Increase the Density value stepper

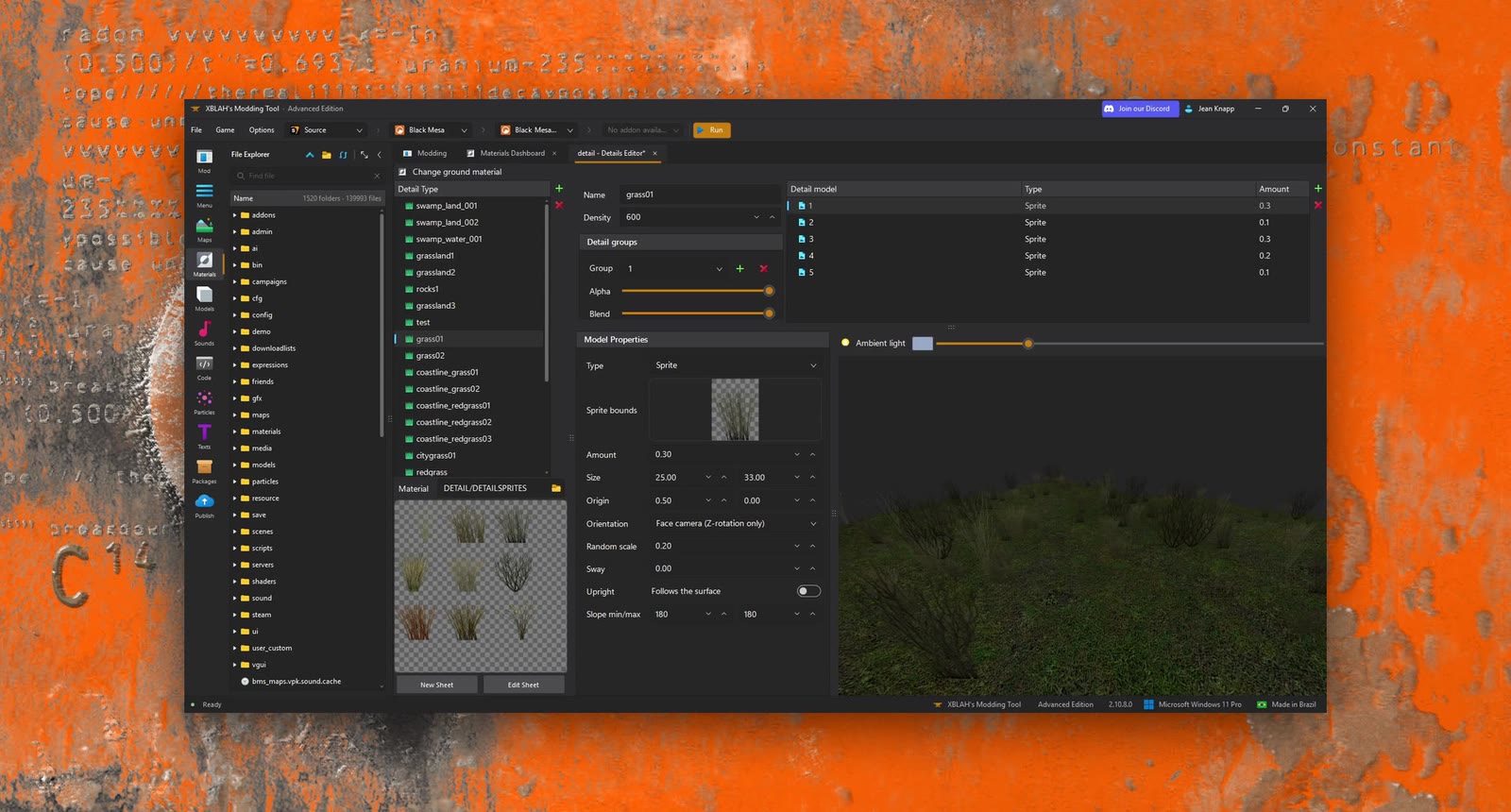click(772, 217)
